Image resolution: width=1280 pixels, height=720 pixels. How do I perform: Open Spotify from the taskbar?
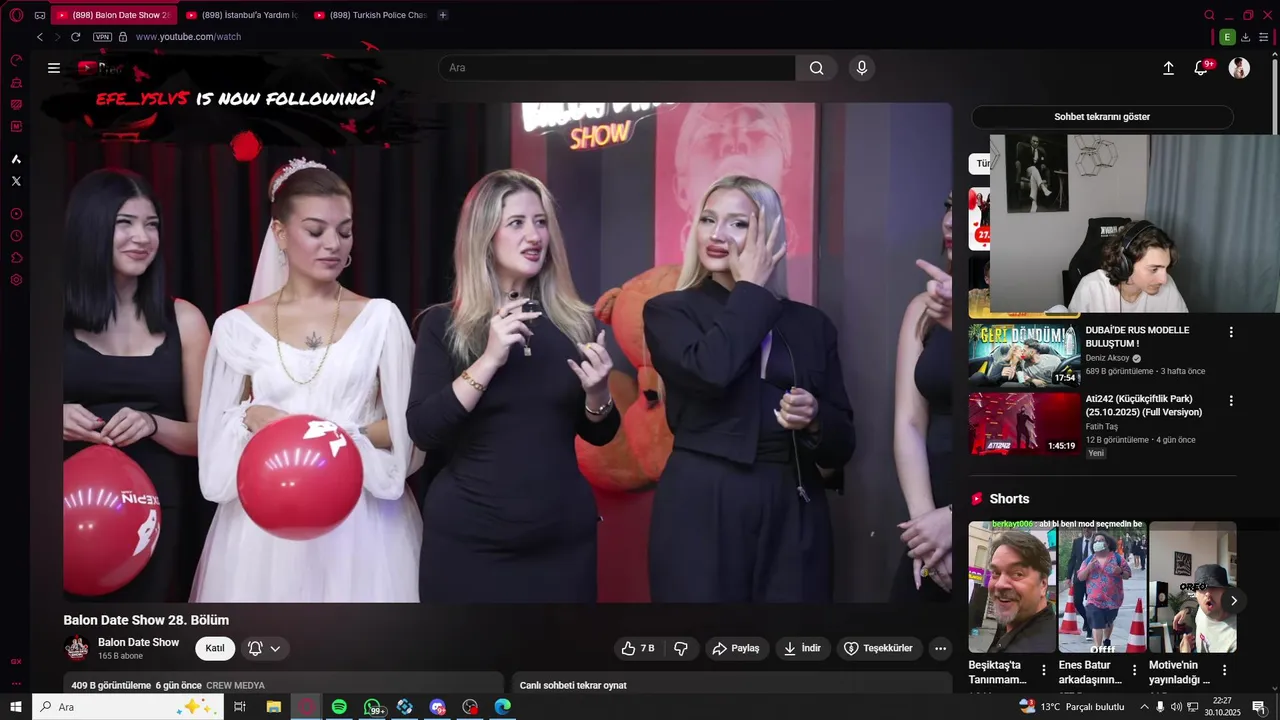[x=339, y=707]
